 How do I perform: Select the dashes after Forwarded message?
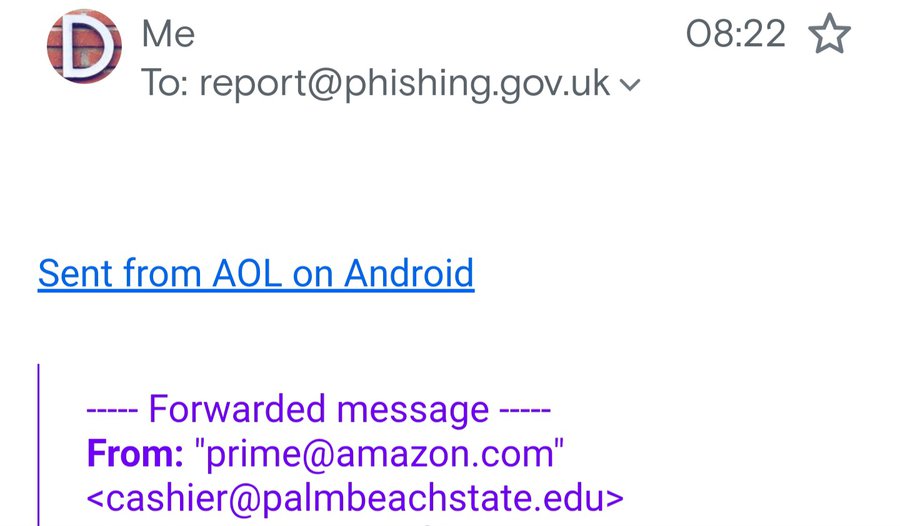pos(525,411)
